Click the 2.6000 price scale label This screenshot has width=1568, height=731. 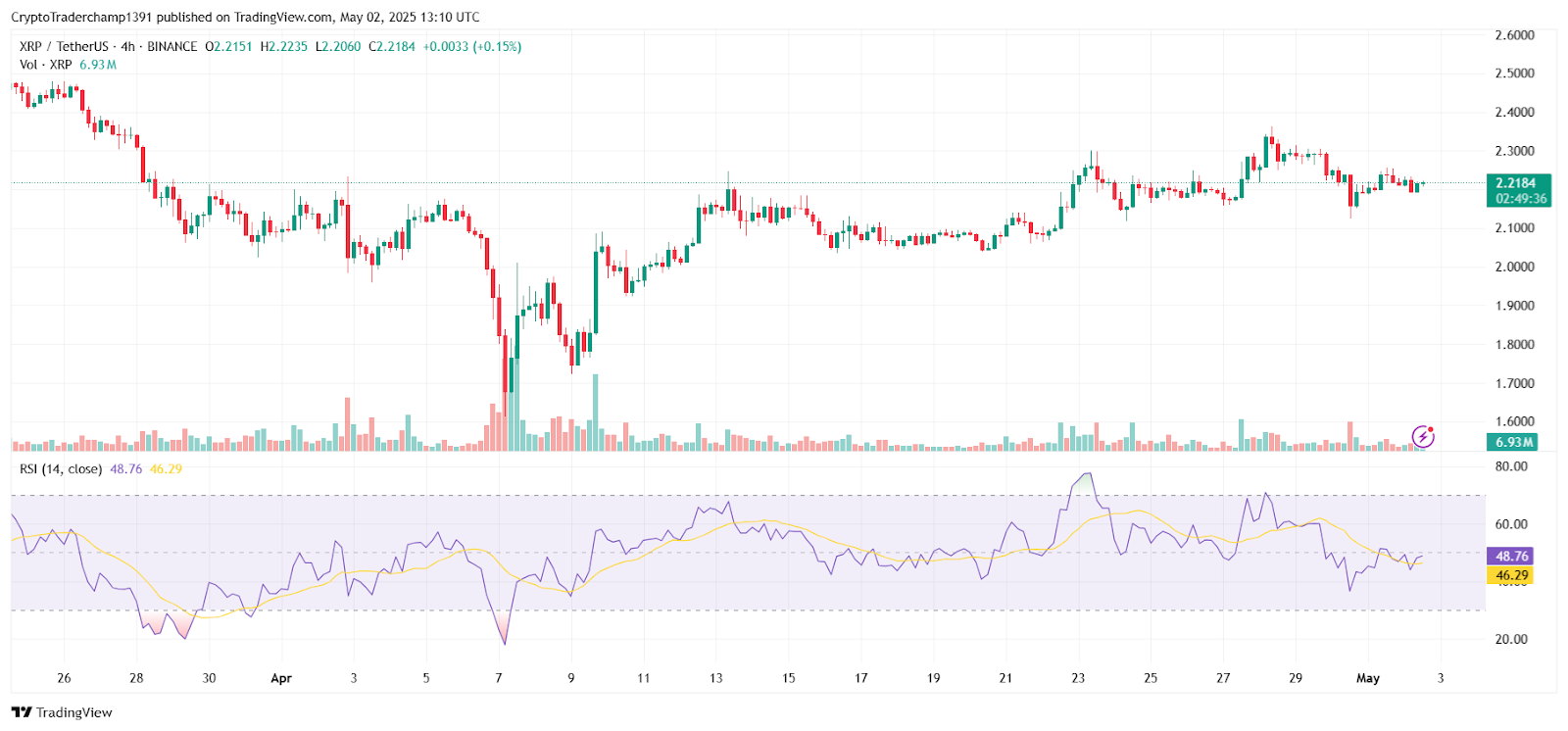pyautogui.click(x=1514, y=35)
